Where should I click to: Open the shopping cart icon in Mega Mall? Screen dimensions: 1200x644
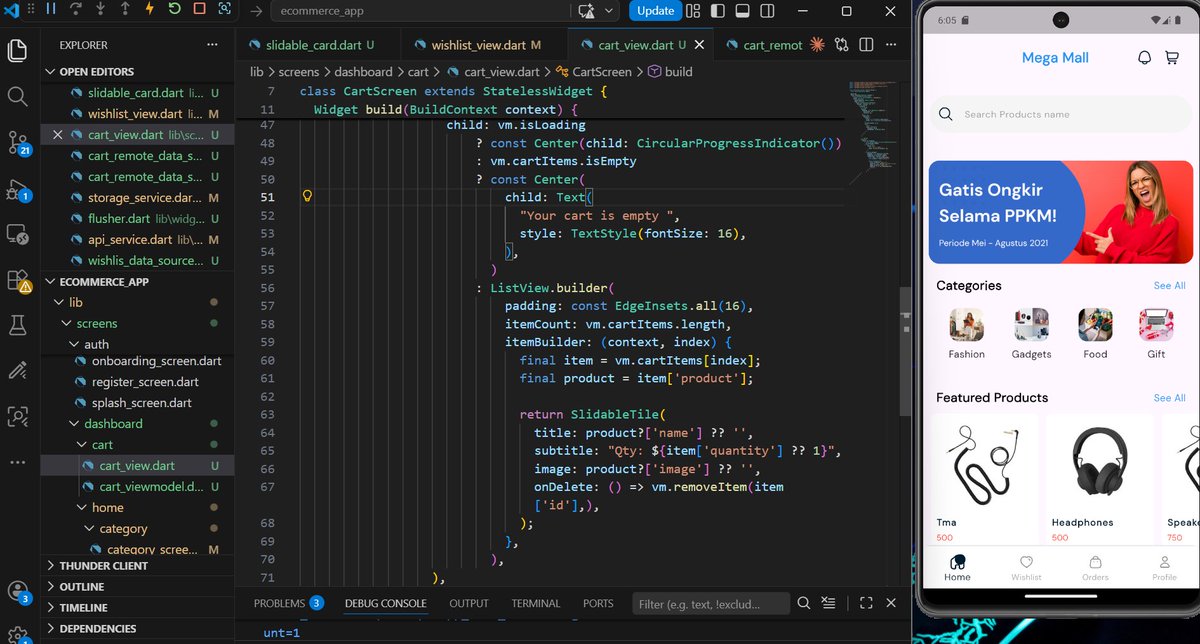pos(1172,57)
